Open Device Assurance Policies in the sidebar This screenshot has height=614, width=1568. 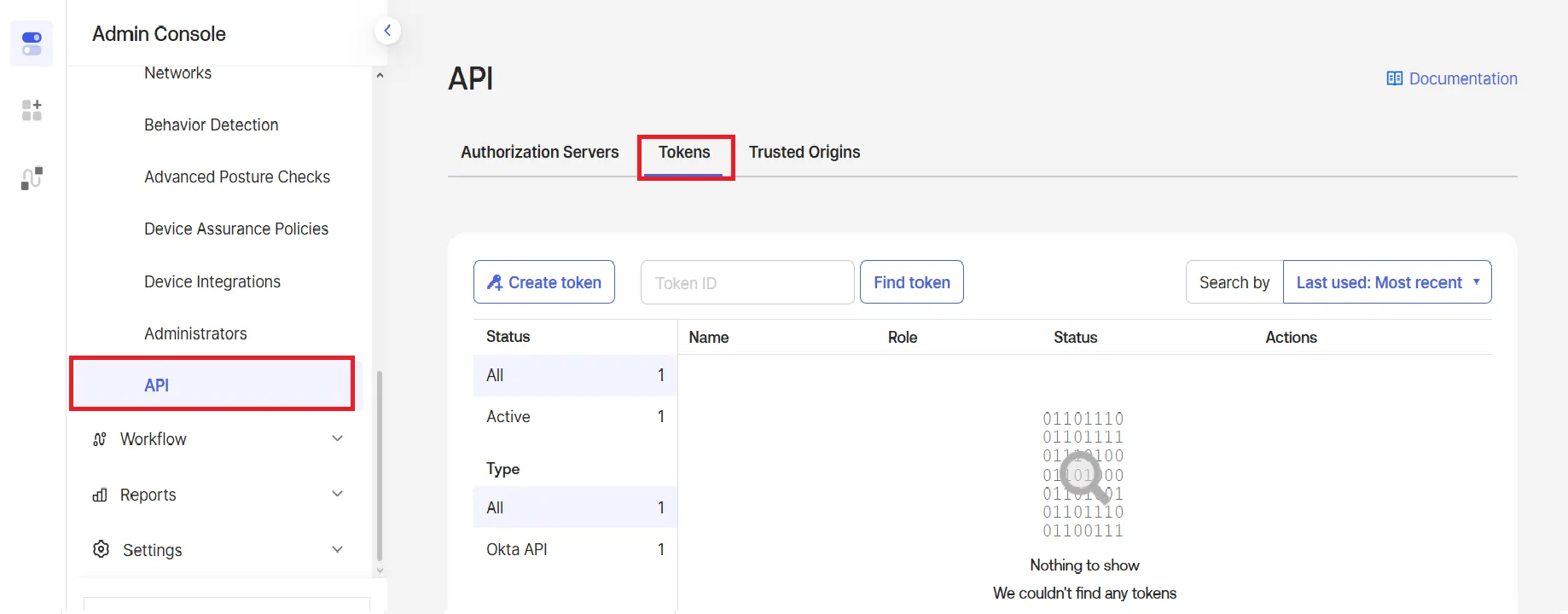click(236, 229)
